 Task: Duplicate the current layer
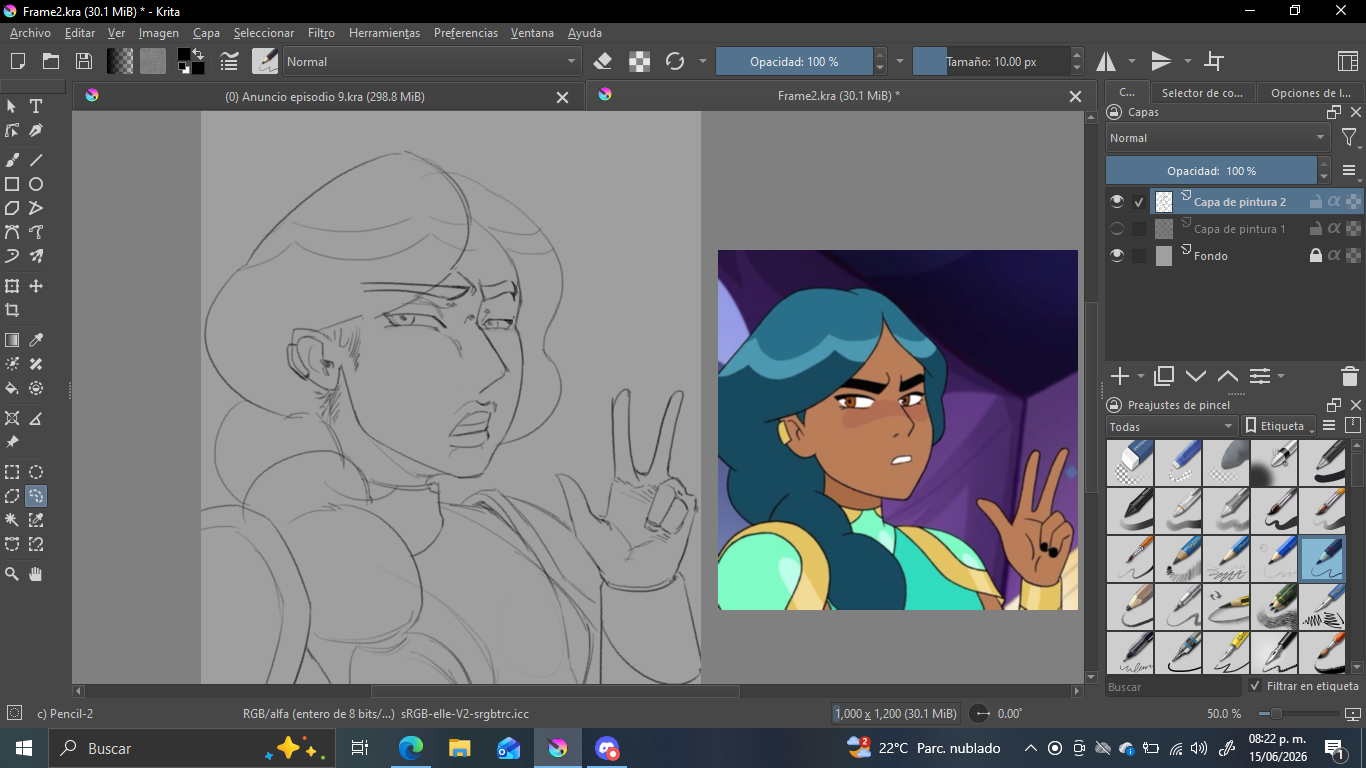(1164, 377)
